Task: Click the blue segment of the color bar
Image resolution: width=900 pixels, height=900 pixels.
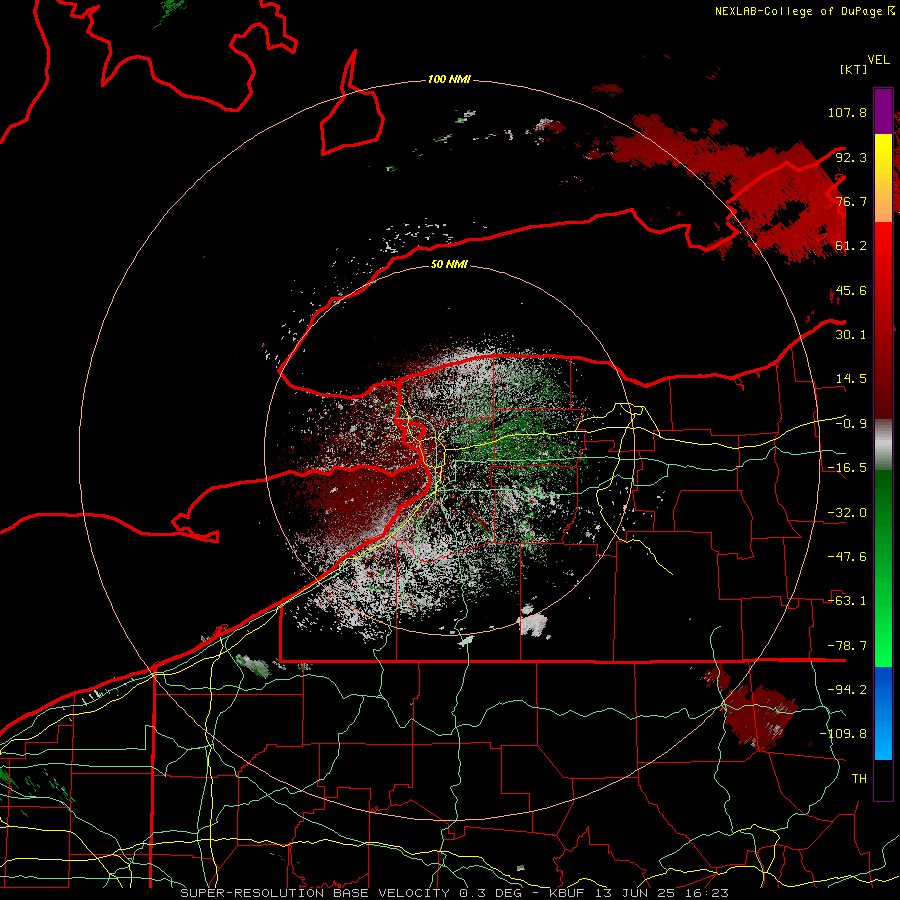Action: [x=883, y=713]
